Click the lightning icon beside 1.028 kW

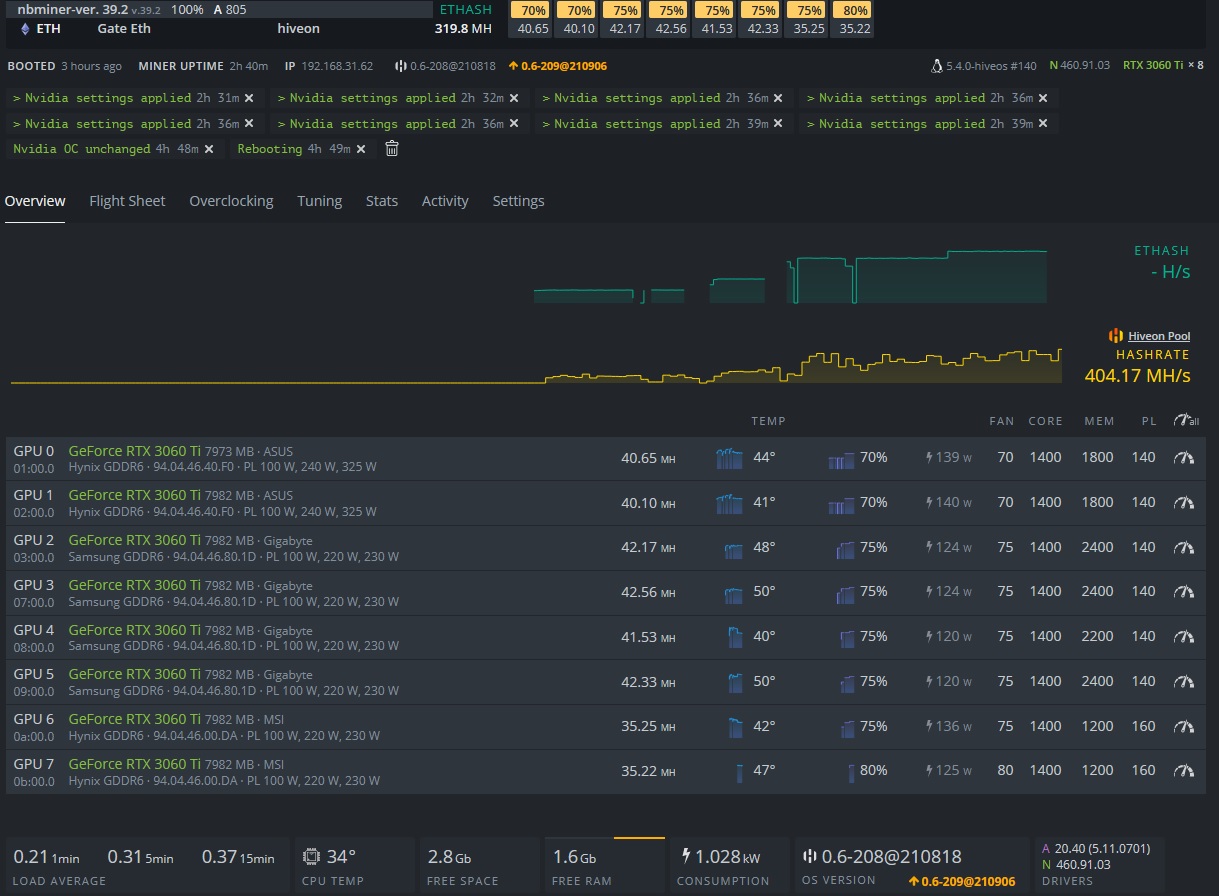tap(686, 856)
